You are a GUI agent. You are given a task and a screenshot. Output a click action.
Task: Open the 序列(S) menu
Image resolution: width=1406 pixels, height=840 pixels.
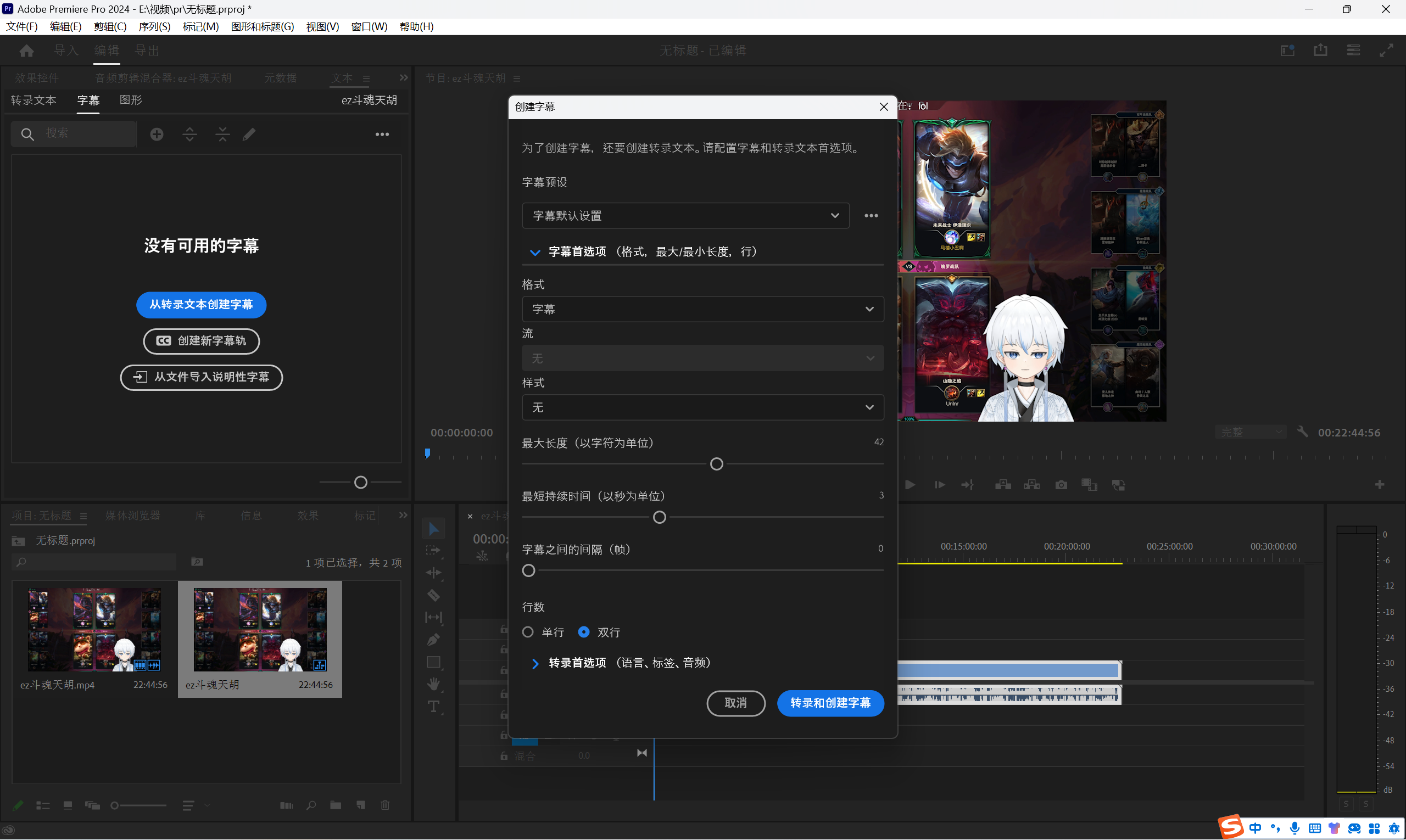(154, 26)
